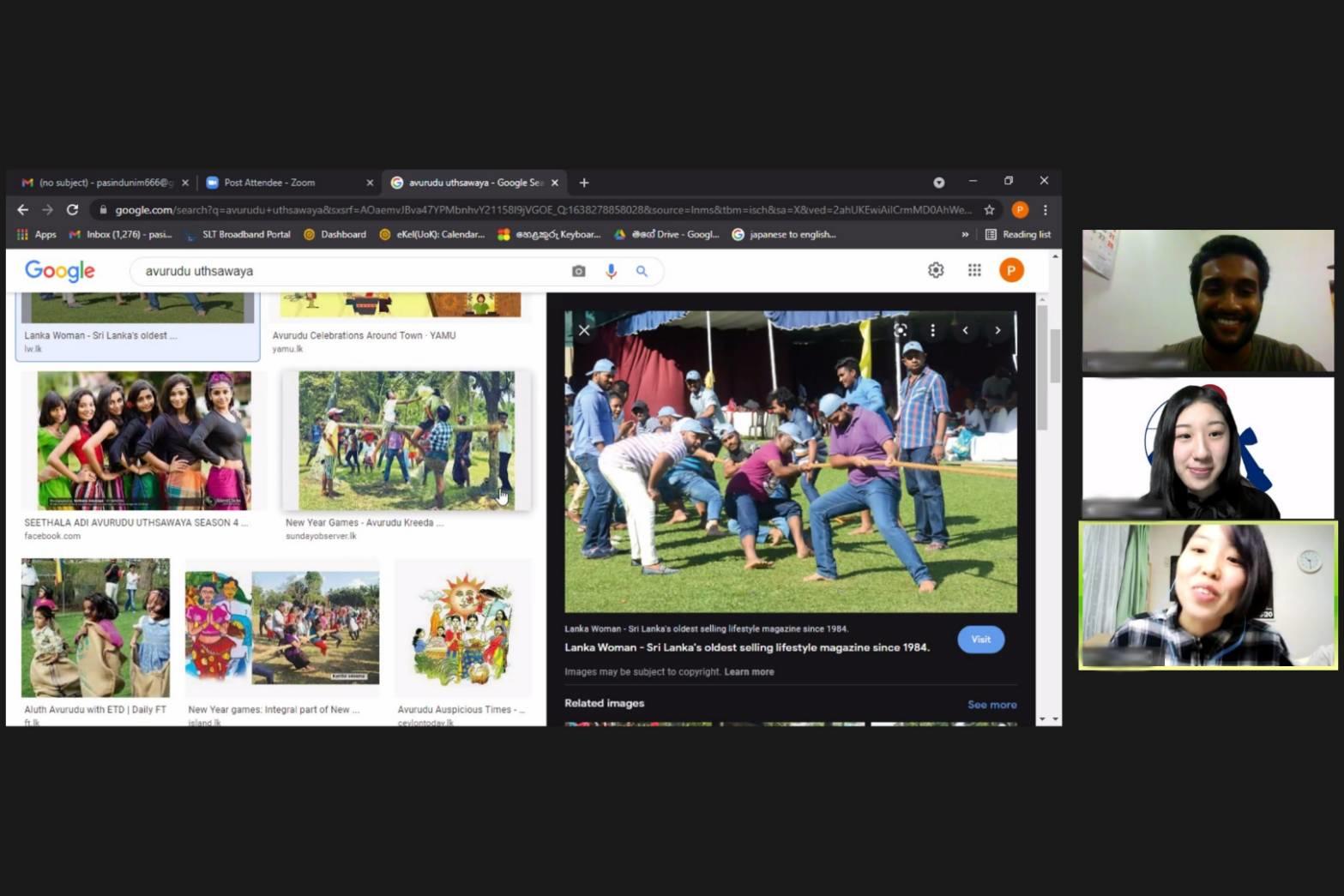Open the Lanka Woman title link in preview

746,647
